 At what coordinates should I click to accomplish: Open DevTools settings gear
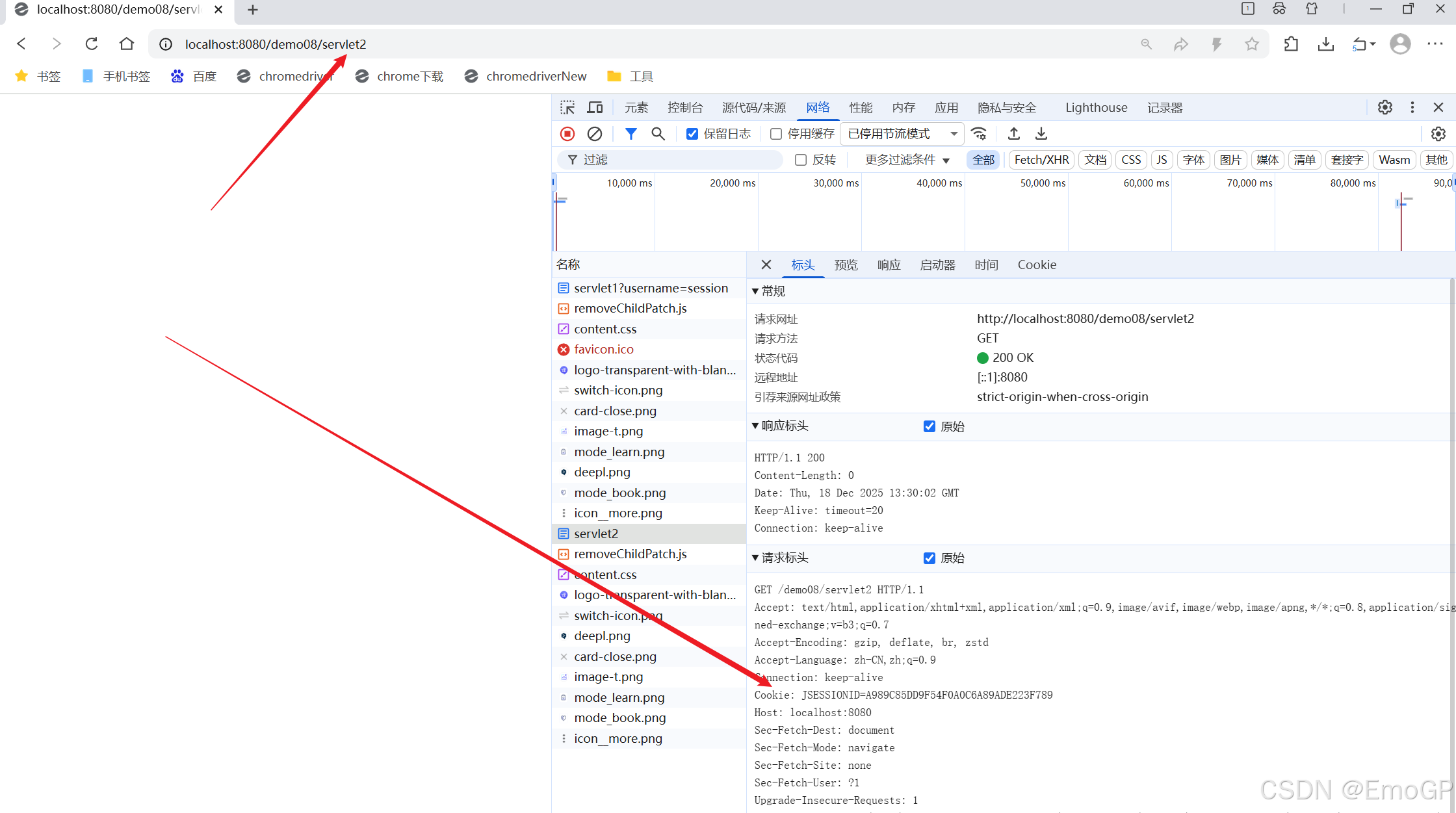[x=1384, y=108]
